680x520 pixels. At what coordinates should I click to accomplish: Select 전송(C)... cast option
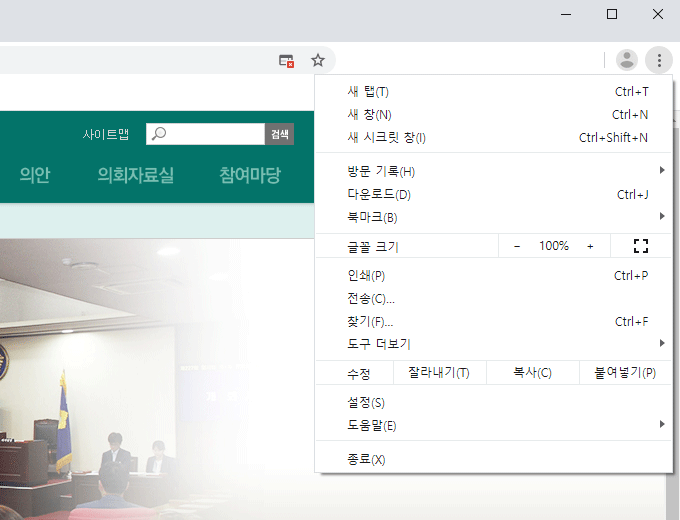(494, 298)
